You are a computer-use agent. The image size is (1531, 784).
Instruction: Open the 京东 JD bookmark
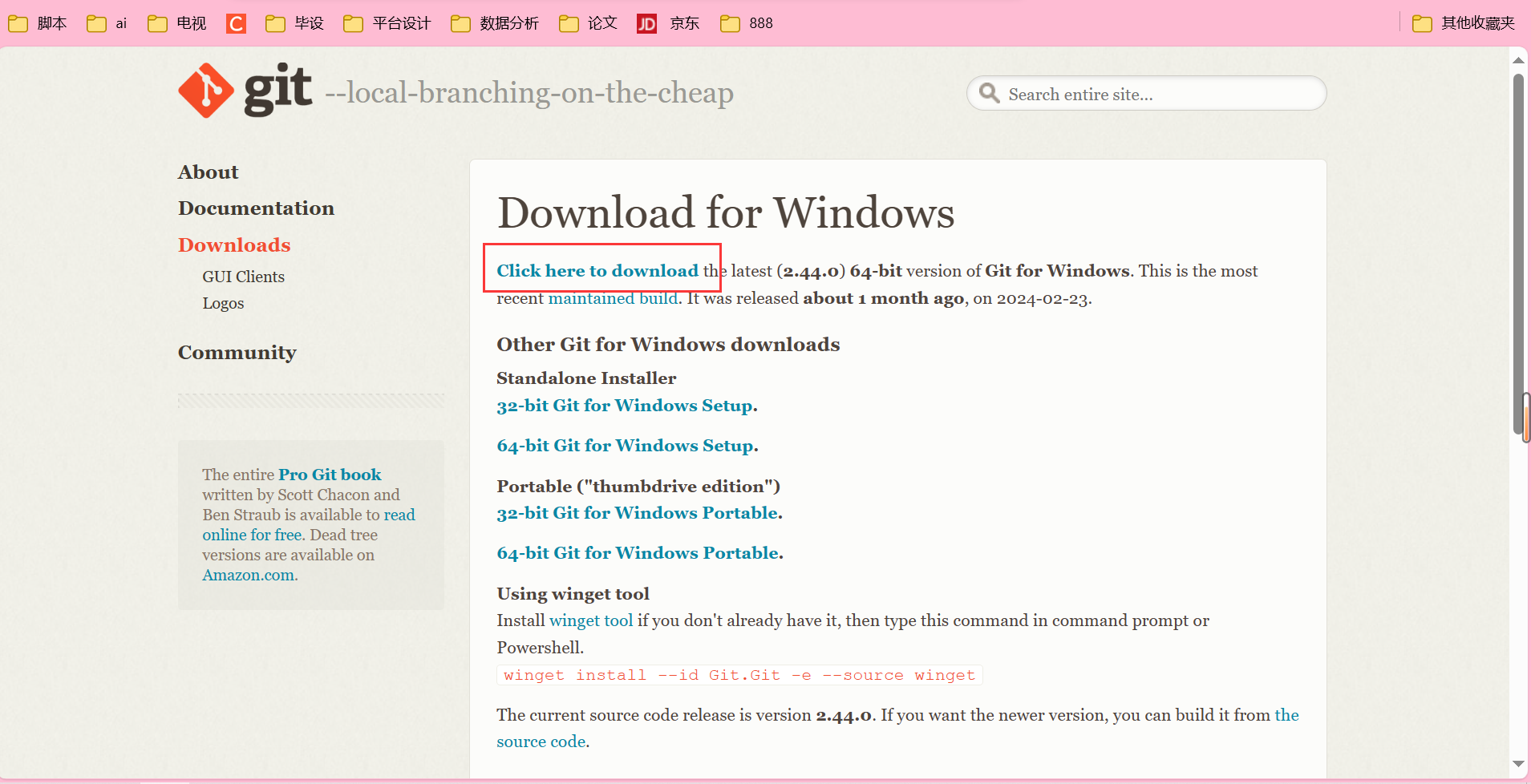coord(668,23)
